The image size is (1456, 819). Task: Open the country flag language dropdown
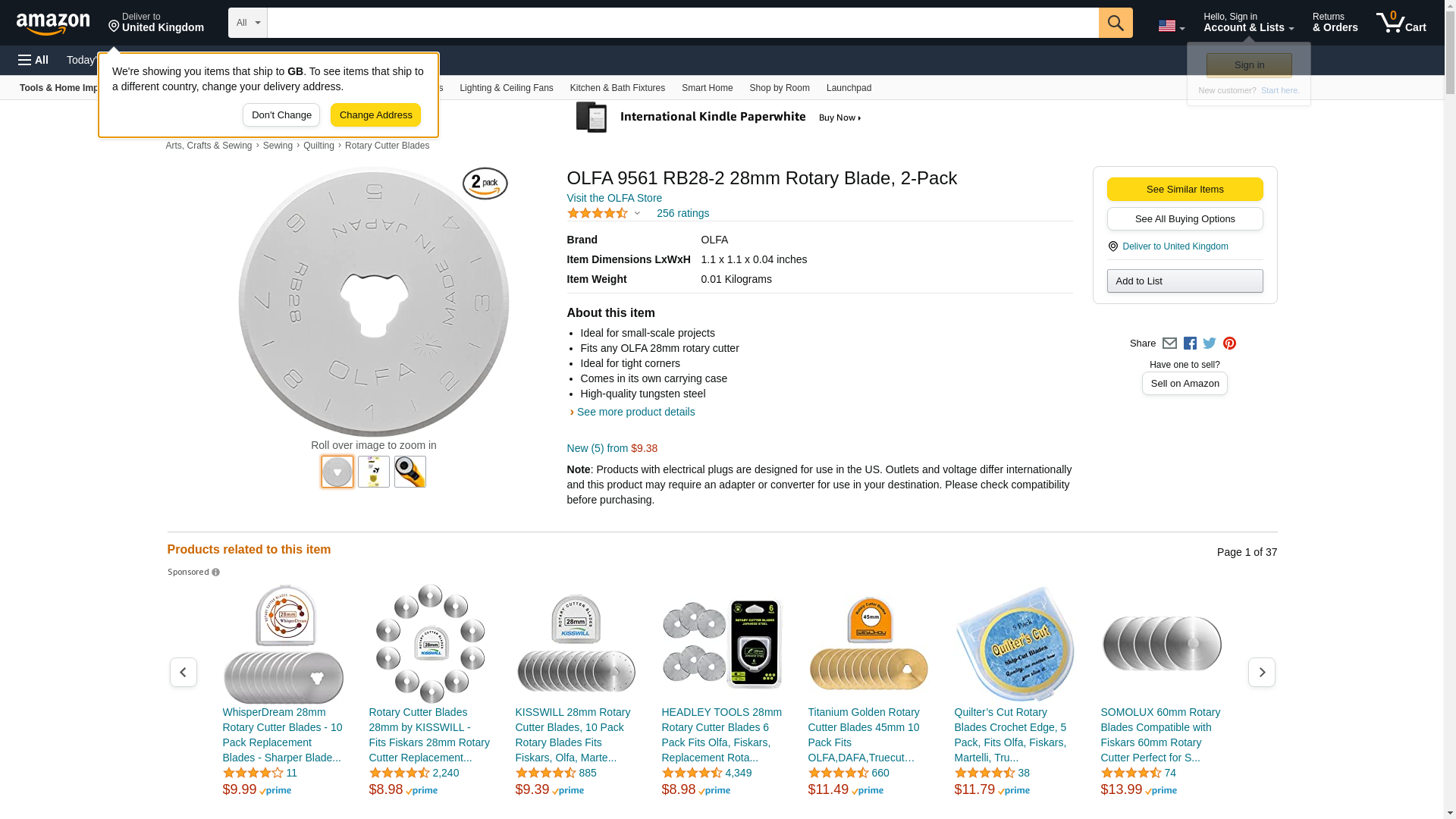pyautogui.click(x=1171, y=27)
